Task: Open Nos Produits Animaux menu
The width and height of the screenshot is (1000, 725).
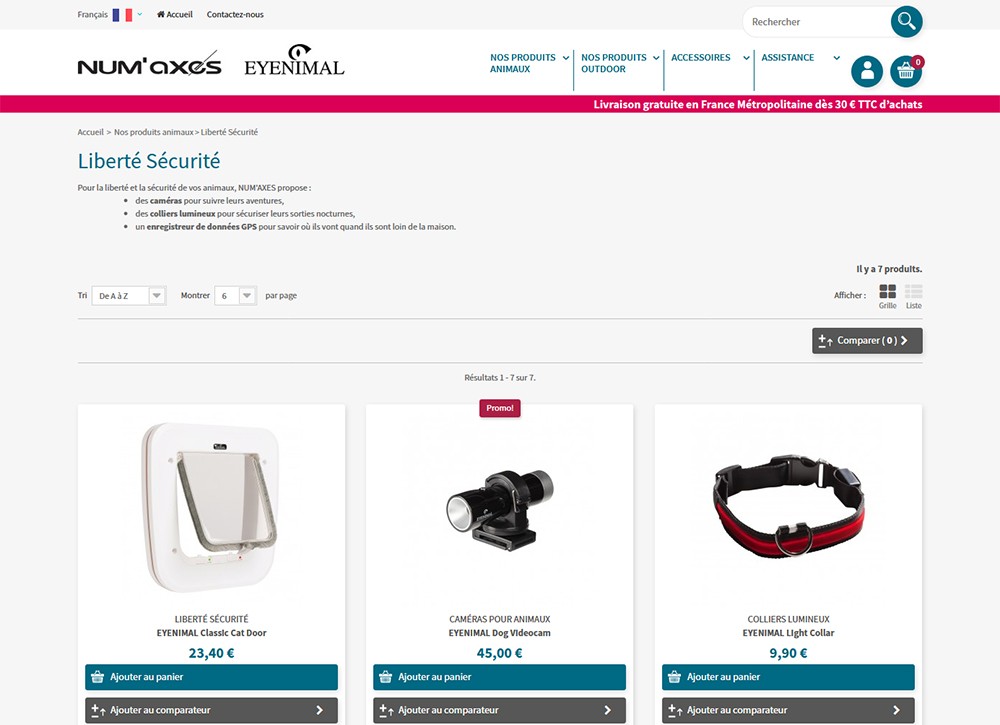Action: [529, 63]
